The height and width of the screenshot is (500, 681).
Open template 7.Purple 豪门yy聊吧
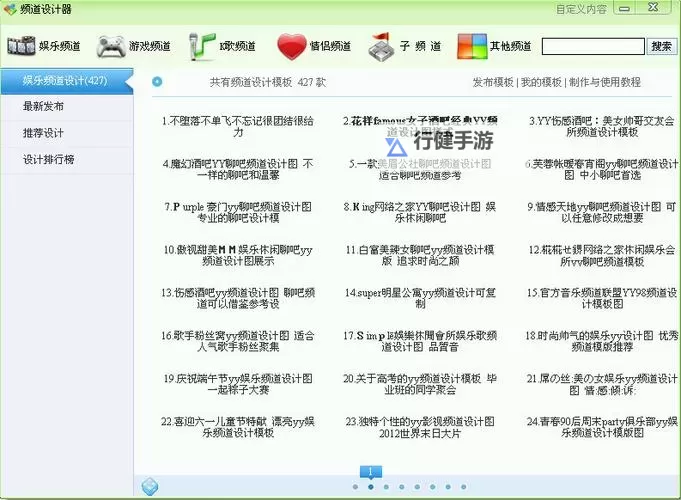coord(238,212)
